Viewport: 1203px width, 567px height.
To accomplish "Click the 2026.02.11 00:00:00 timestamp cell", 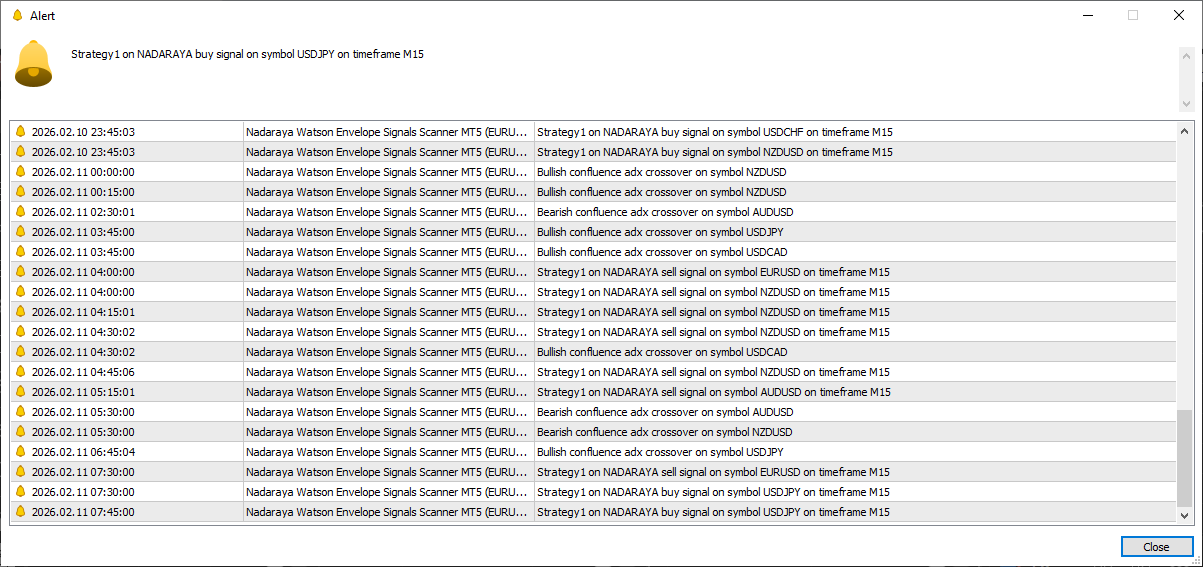I will 83,172.
